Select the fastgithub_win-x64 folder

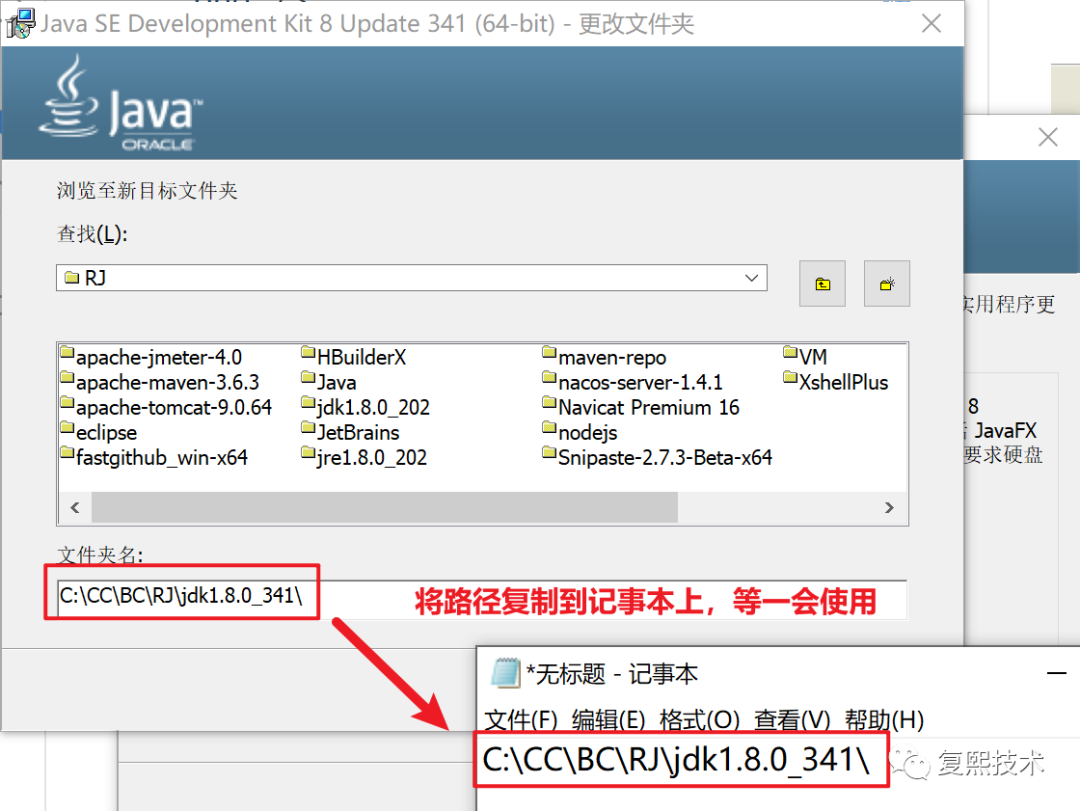[x=154, y=457]
